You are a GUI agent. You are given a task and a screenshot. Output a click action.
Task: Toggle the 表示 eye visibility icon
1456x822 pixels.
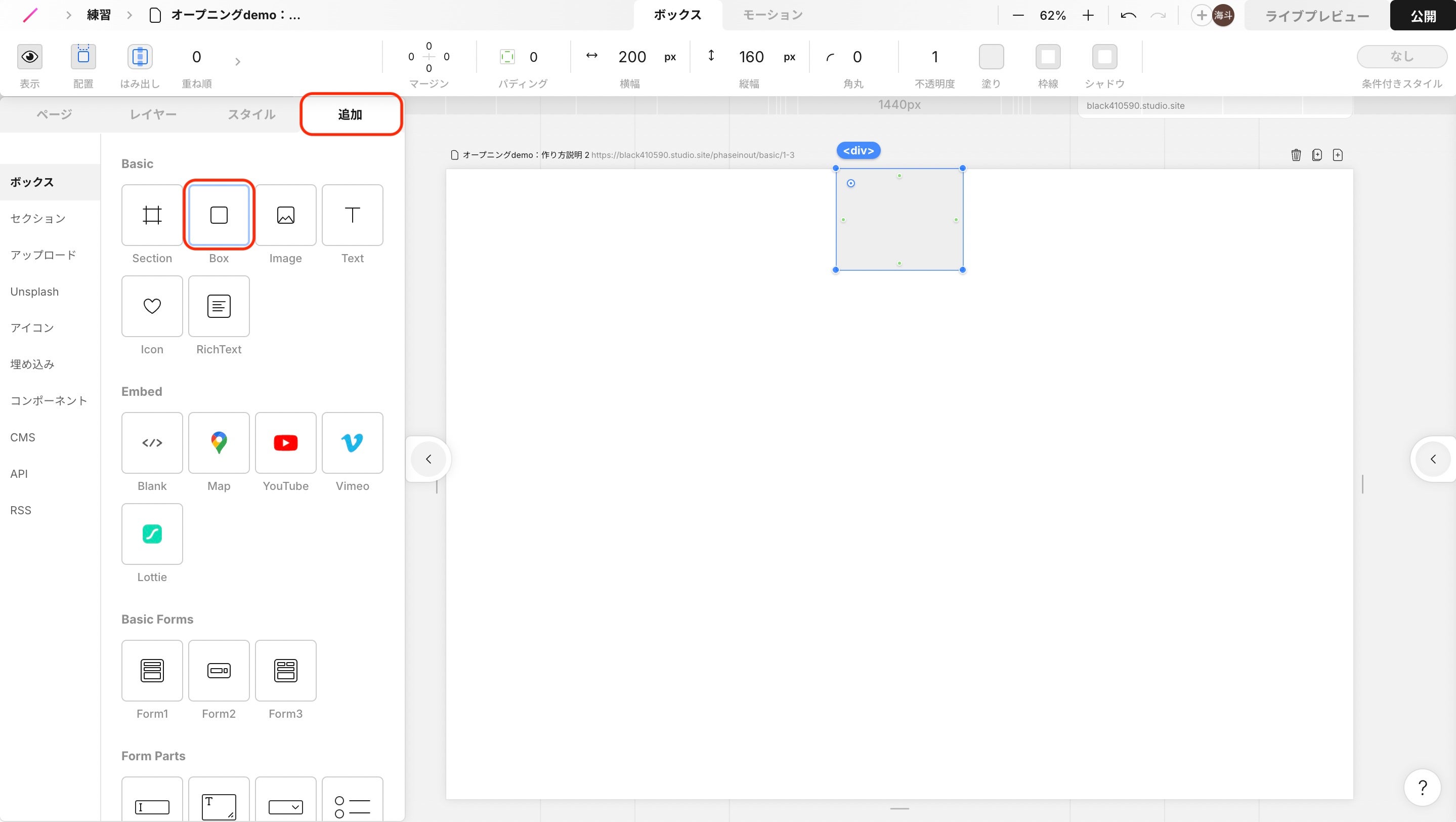coord(29,57)
